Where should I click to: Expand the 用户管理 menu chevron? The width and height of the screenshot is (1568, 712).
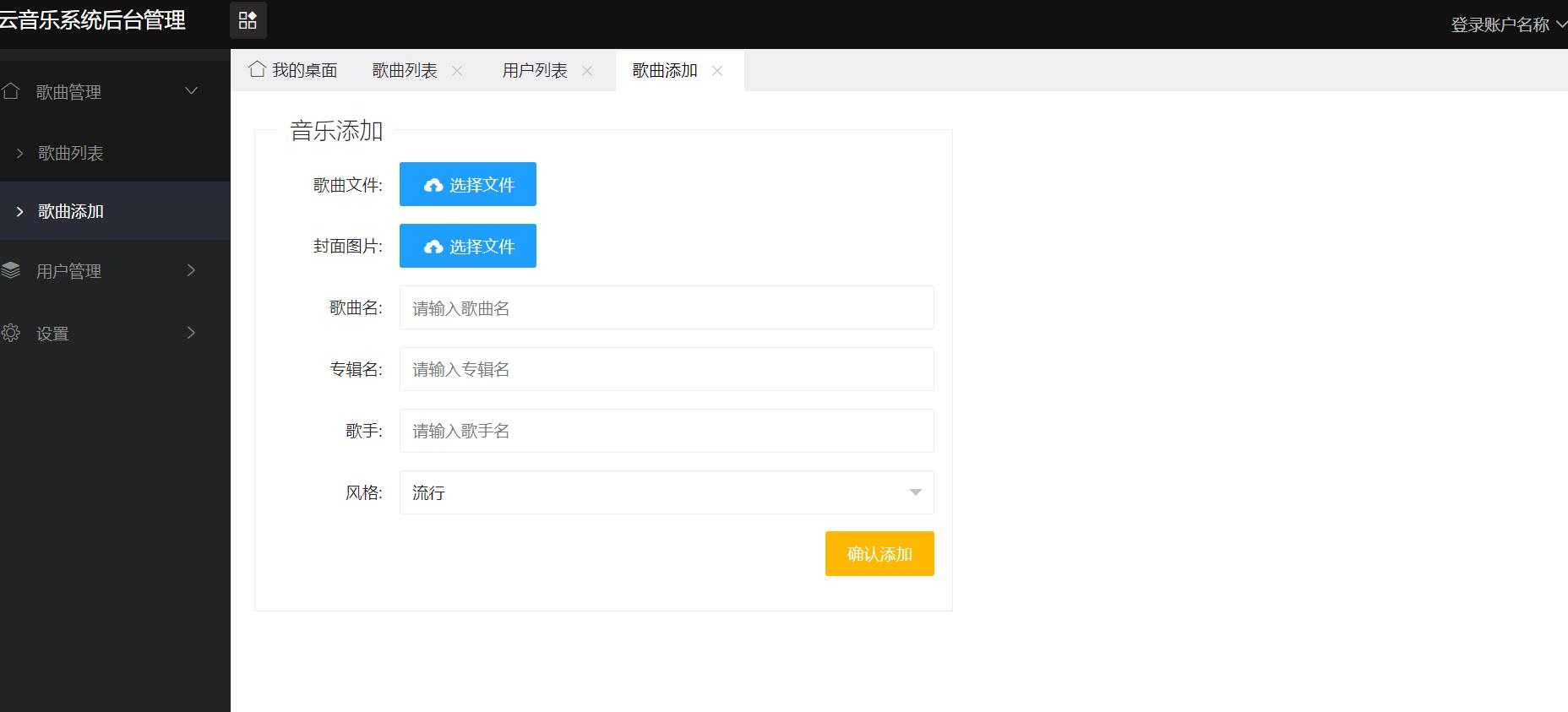[x=191, y=270]
